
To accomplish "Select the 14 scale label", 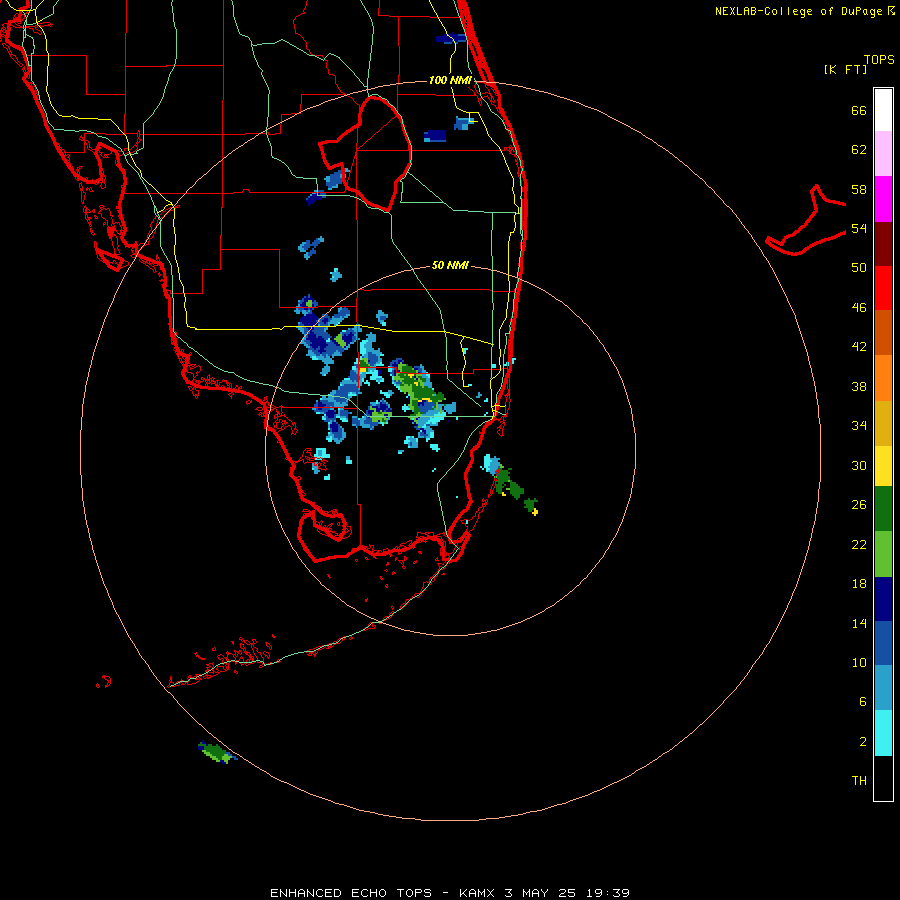I will tap(859, 623).
